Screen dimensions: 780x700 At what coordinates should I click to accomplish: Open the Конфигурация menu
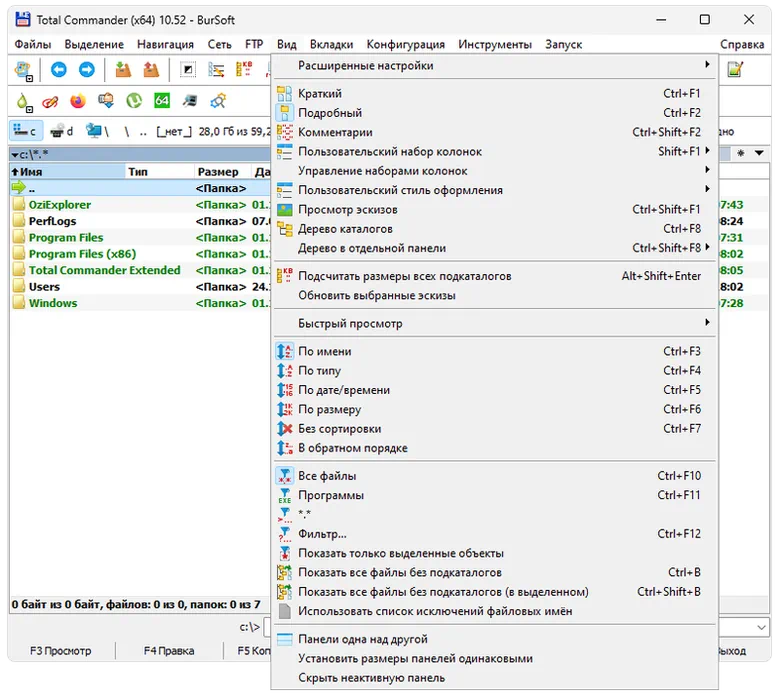[405, 44]
